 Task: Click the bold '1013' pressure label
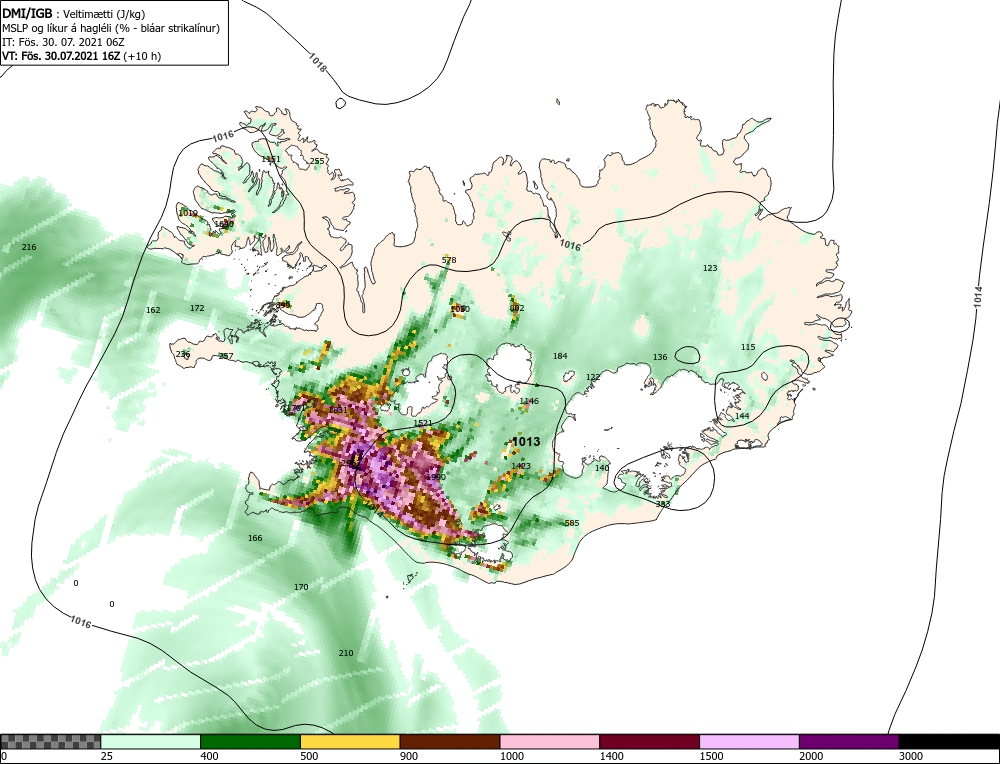tap(526, 441)
